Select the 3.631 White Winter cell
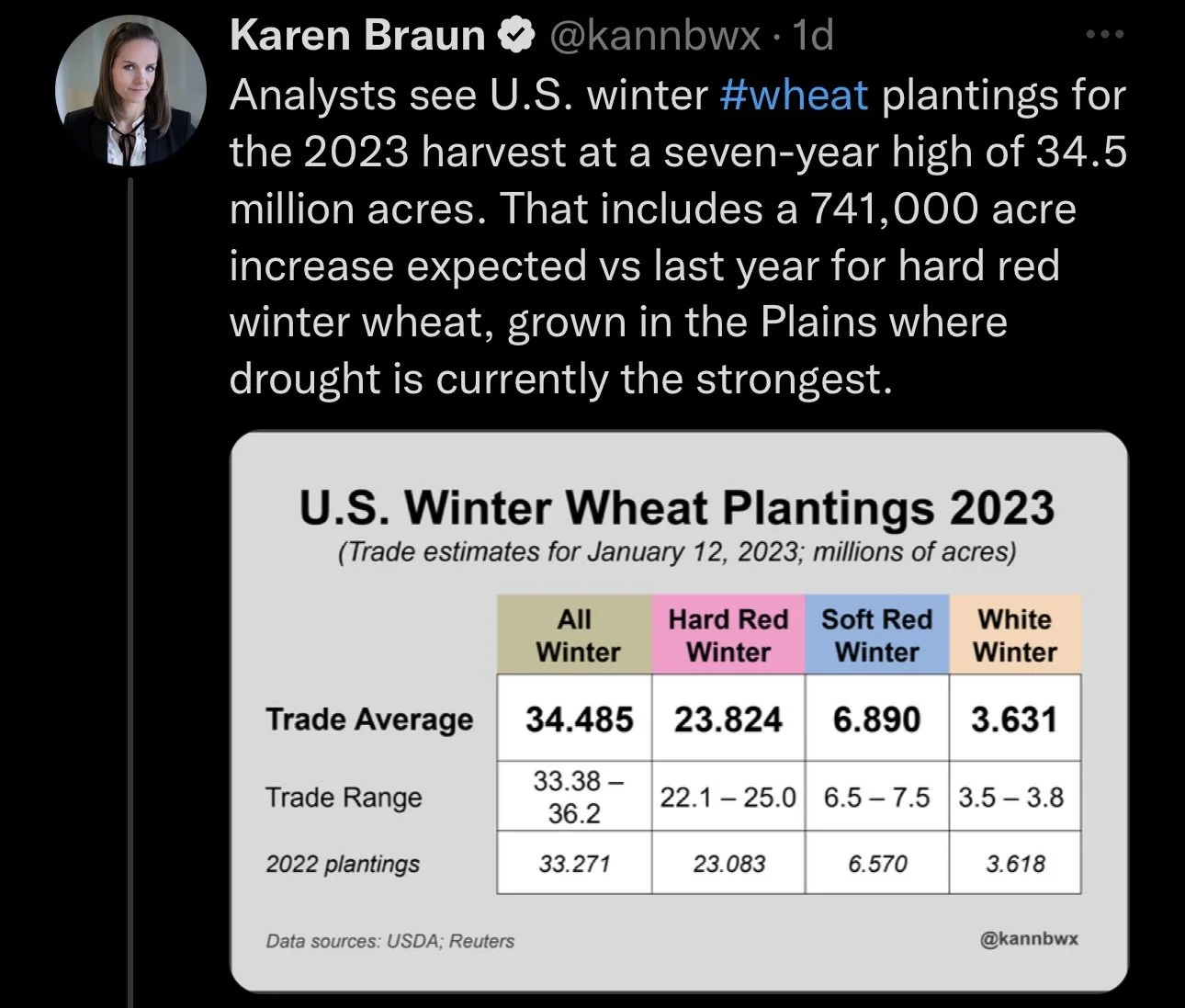1185x1008 pixels. coord(1015,718)
